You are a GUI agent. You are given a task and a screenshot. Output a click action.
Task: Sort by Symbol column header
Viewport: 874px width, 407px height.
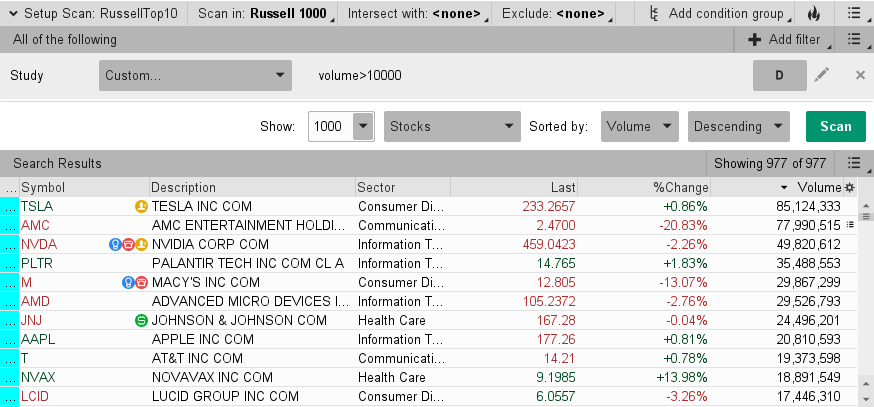[x=85, y=187]
